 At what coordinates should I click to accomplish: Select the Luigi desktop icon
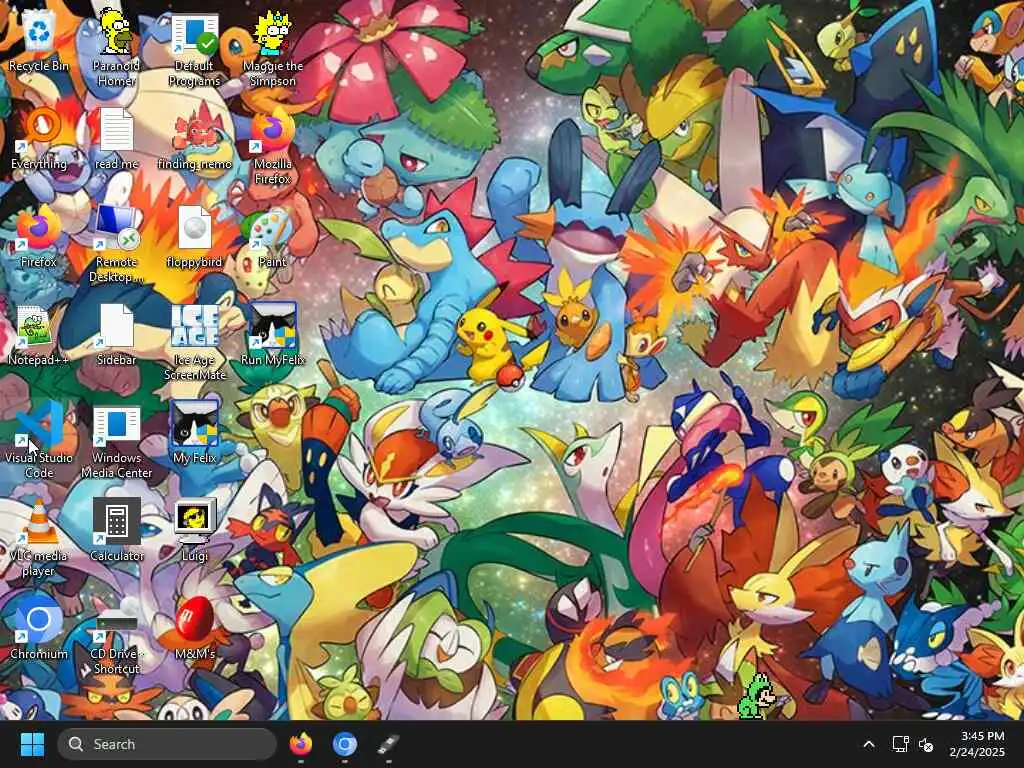(195, 530)
